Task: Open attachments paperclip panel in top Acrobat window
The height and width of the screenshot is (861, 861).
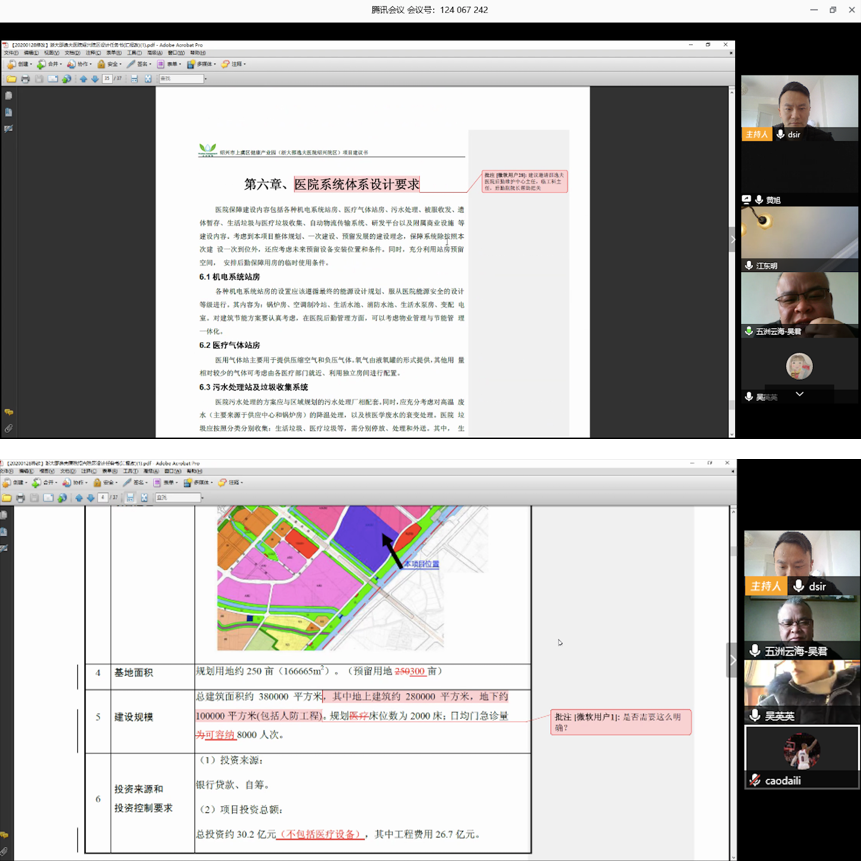Action: point(8,428)
